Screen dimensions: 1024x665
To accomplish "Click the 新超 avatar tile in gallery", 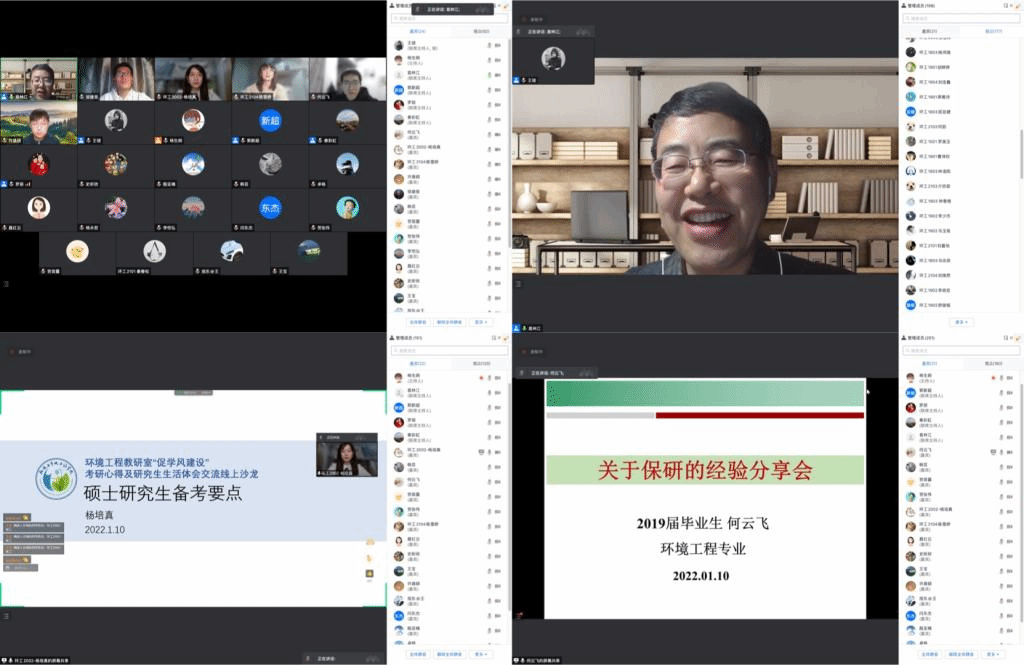I will click(270, 120).
